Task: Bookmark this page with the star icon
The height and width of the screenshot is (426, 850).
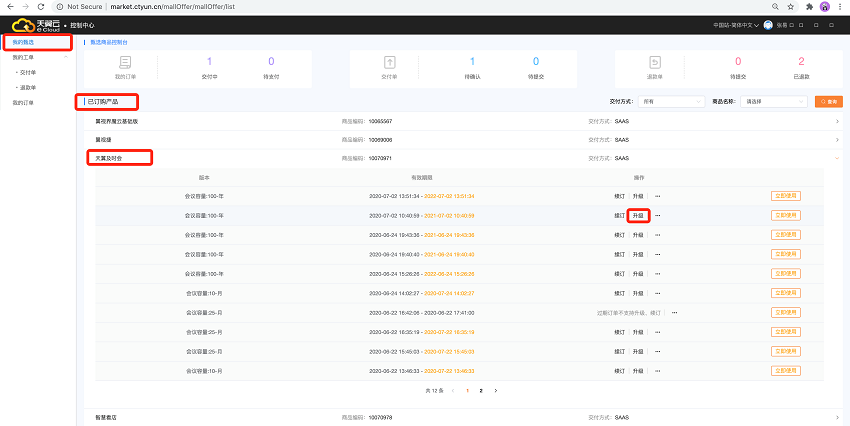Action: click(792, 6)
